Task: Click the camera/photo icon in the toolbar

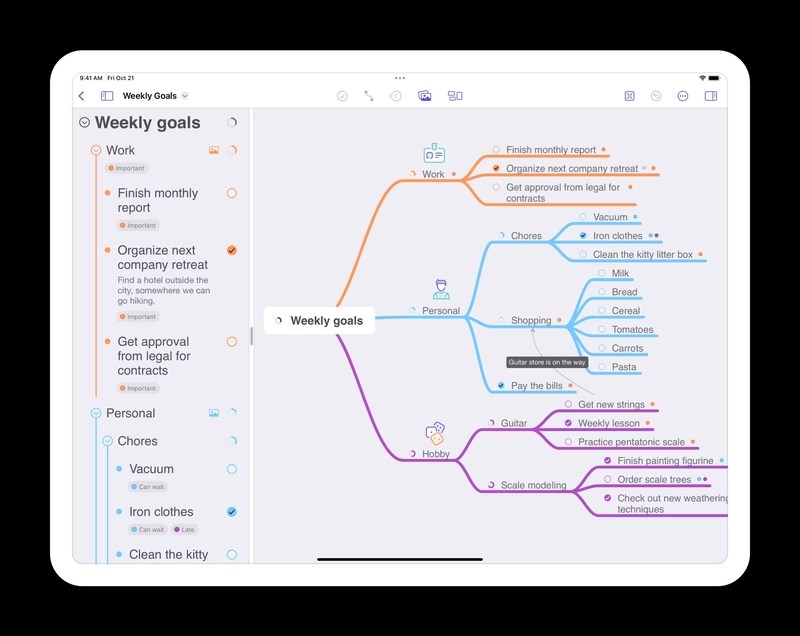Action: tap(423, 95)
